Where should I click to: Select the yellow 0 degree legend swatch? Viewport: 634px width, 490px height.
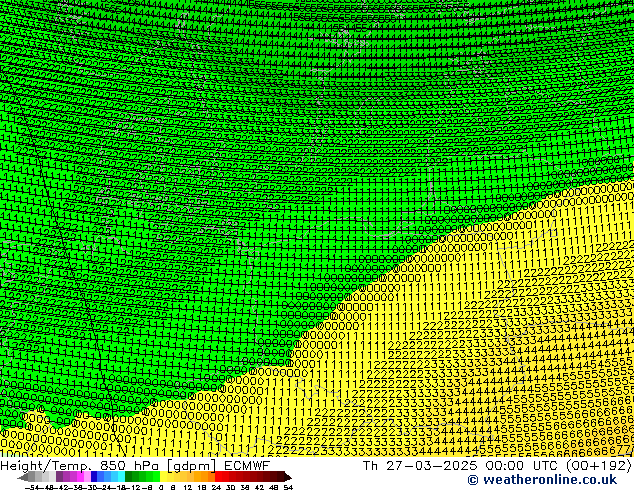click(x=164, y=476)
